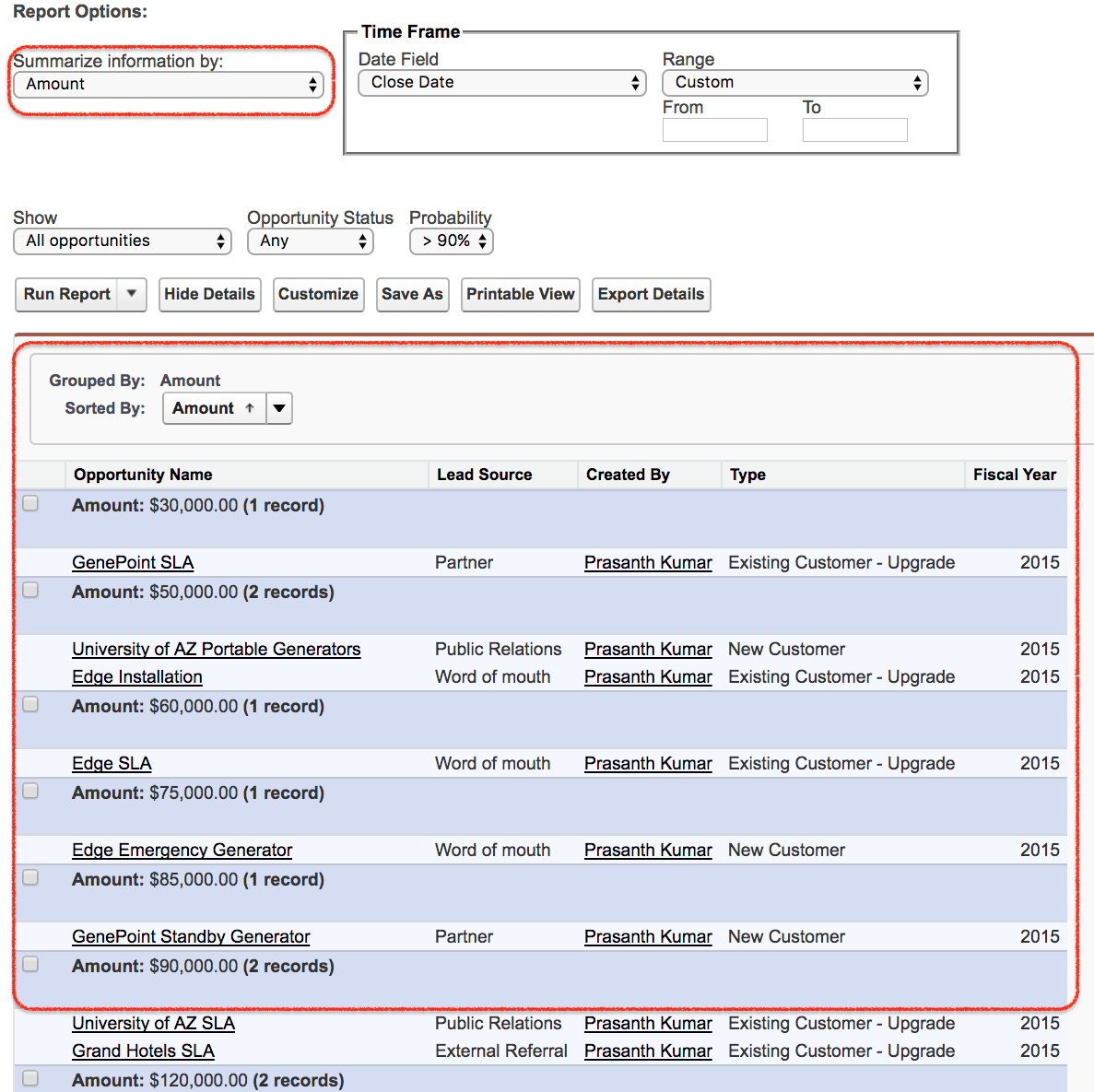Image resolution: width=1094 pixels, height=1092 pixels.
Task: Sort by the Opportunity Name column header
Action: point(143,475)
